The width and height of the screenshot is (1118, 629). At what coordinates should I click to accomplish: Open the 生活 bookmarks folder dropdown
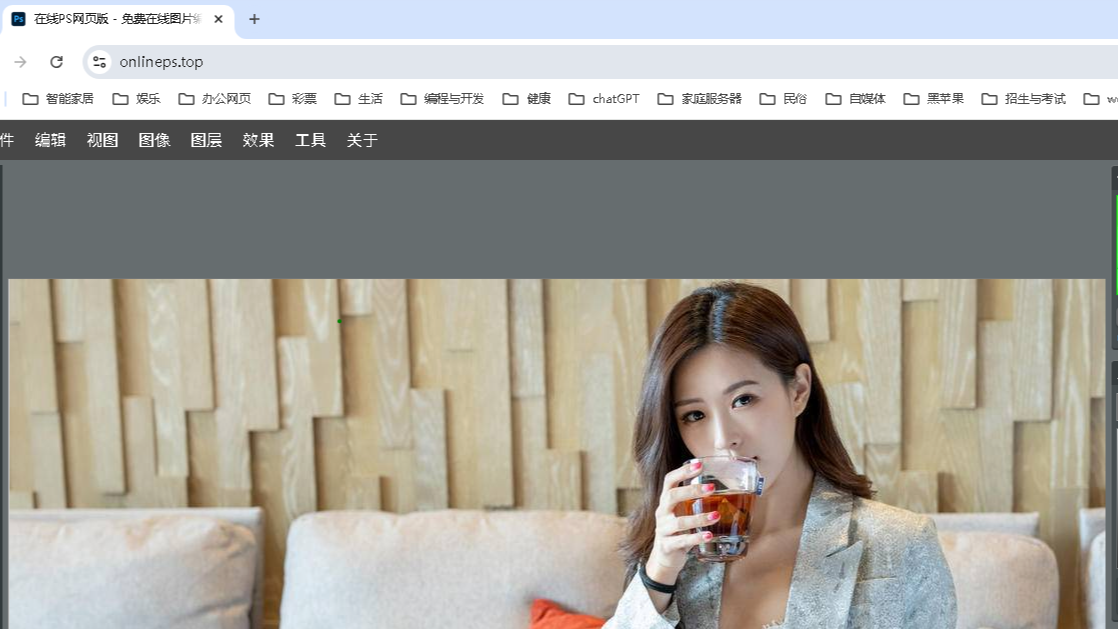click(360, 98)
